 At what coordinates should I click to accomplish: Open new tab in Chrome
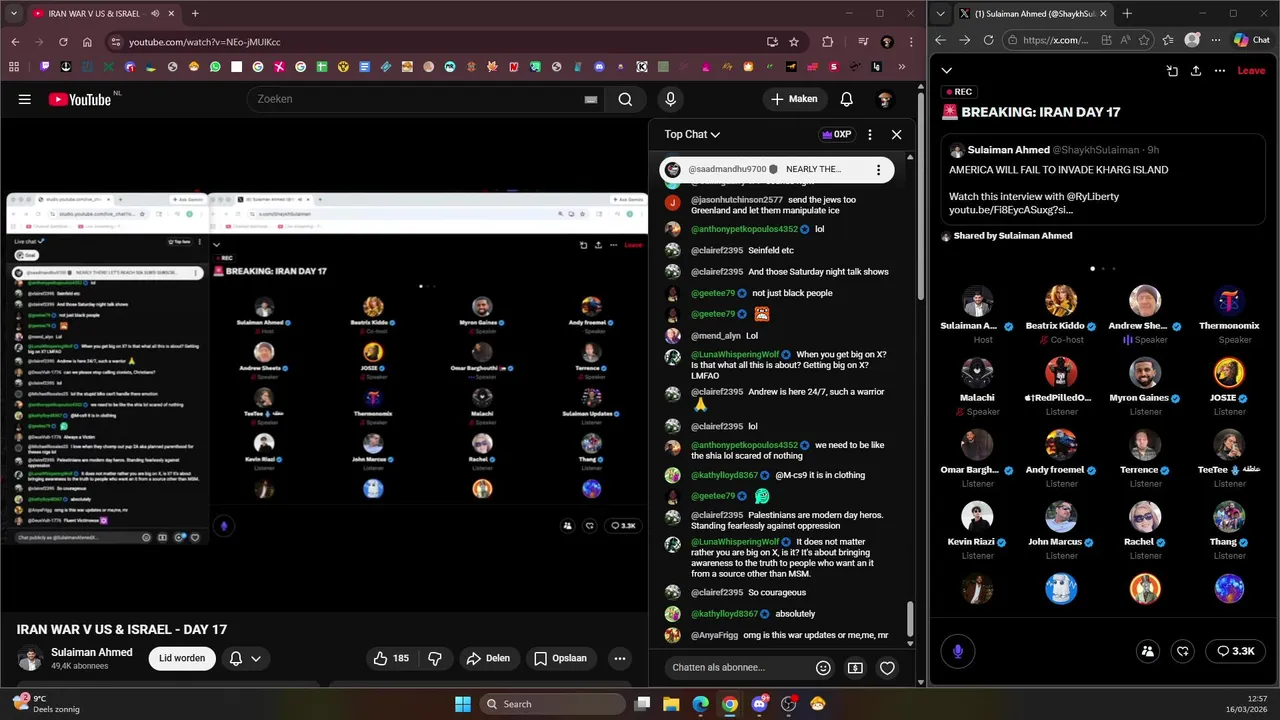click(x=195, y=14)
